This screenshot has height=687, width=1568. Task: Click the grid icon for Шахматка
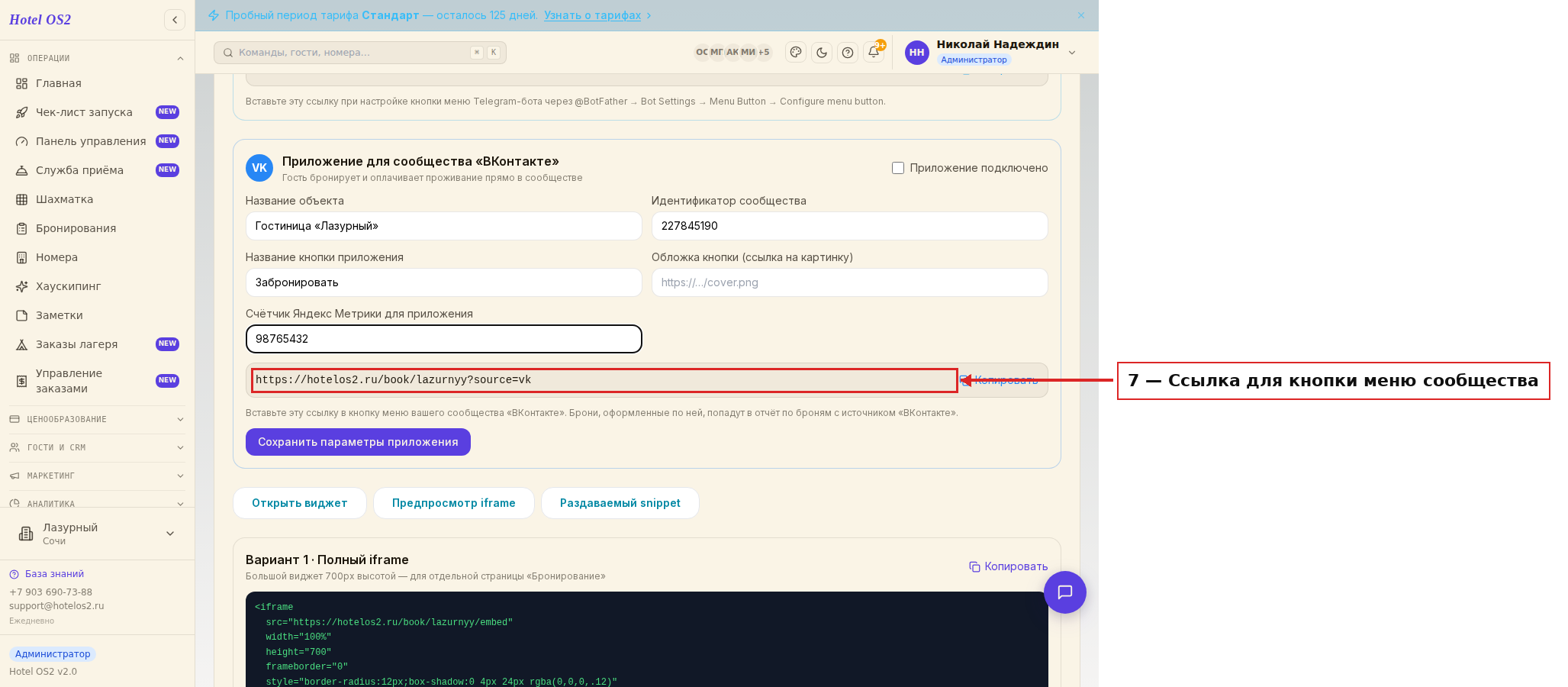click(x=22, y=199)
